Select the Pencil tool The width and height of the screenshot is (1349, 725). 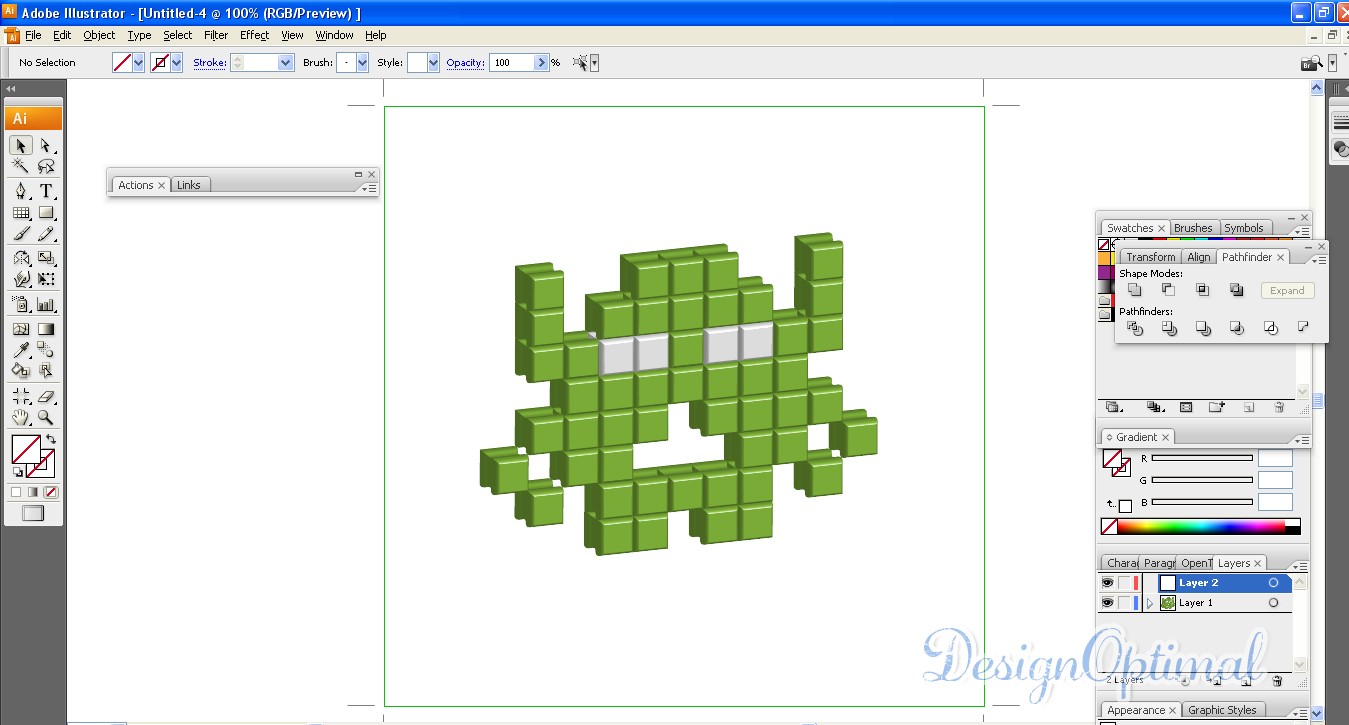(46, 233)
